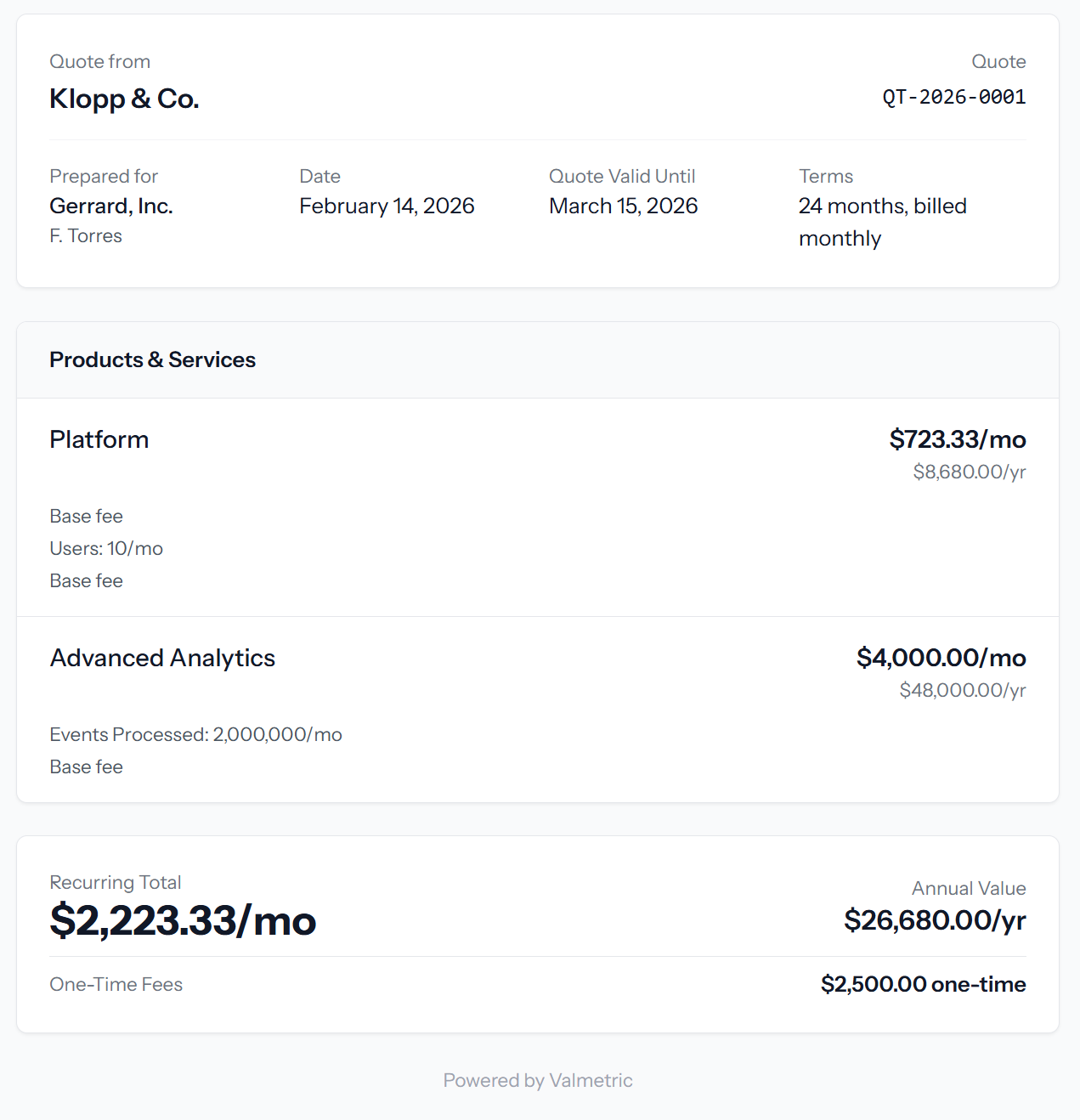The image size is (1080, 1120).
Task: Click the Quote Valid Until date
Action: click(623, 206)
